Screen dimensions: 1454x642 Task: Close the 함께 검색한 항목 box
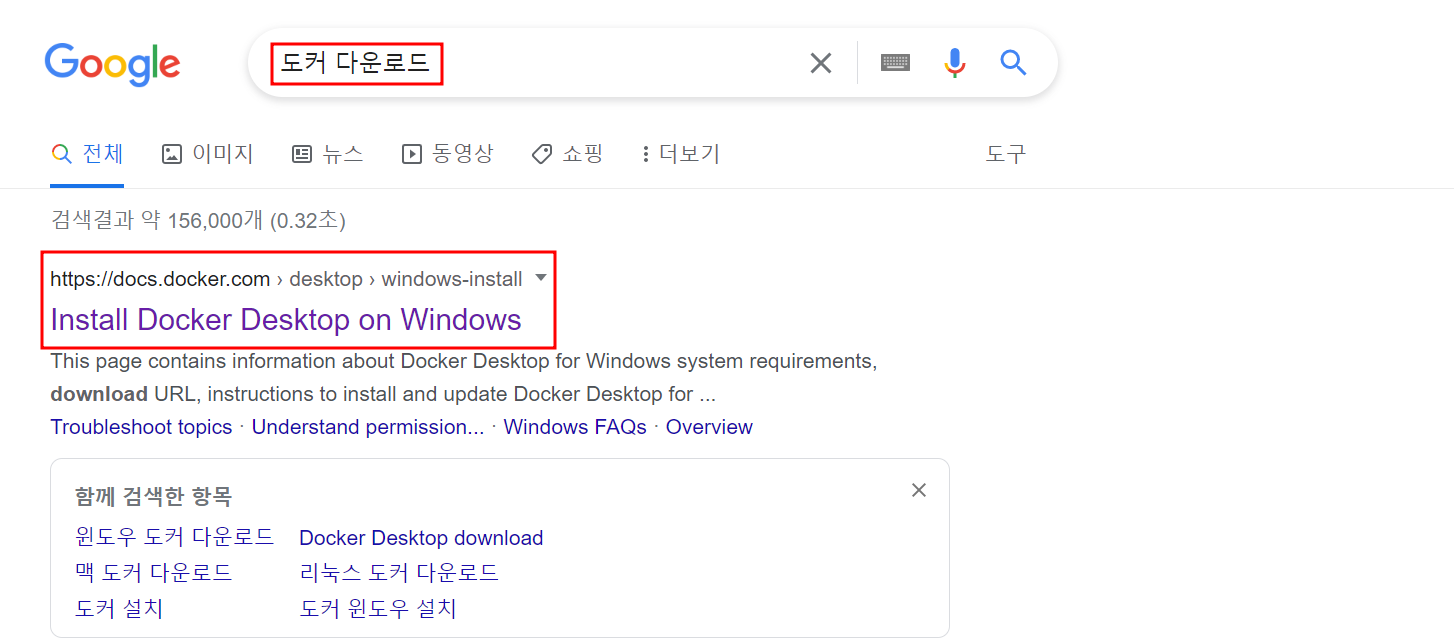click(x=919, y=490)
